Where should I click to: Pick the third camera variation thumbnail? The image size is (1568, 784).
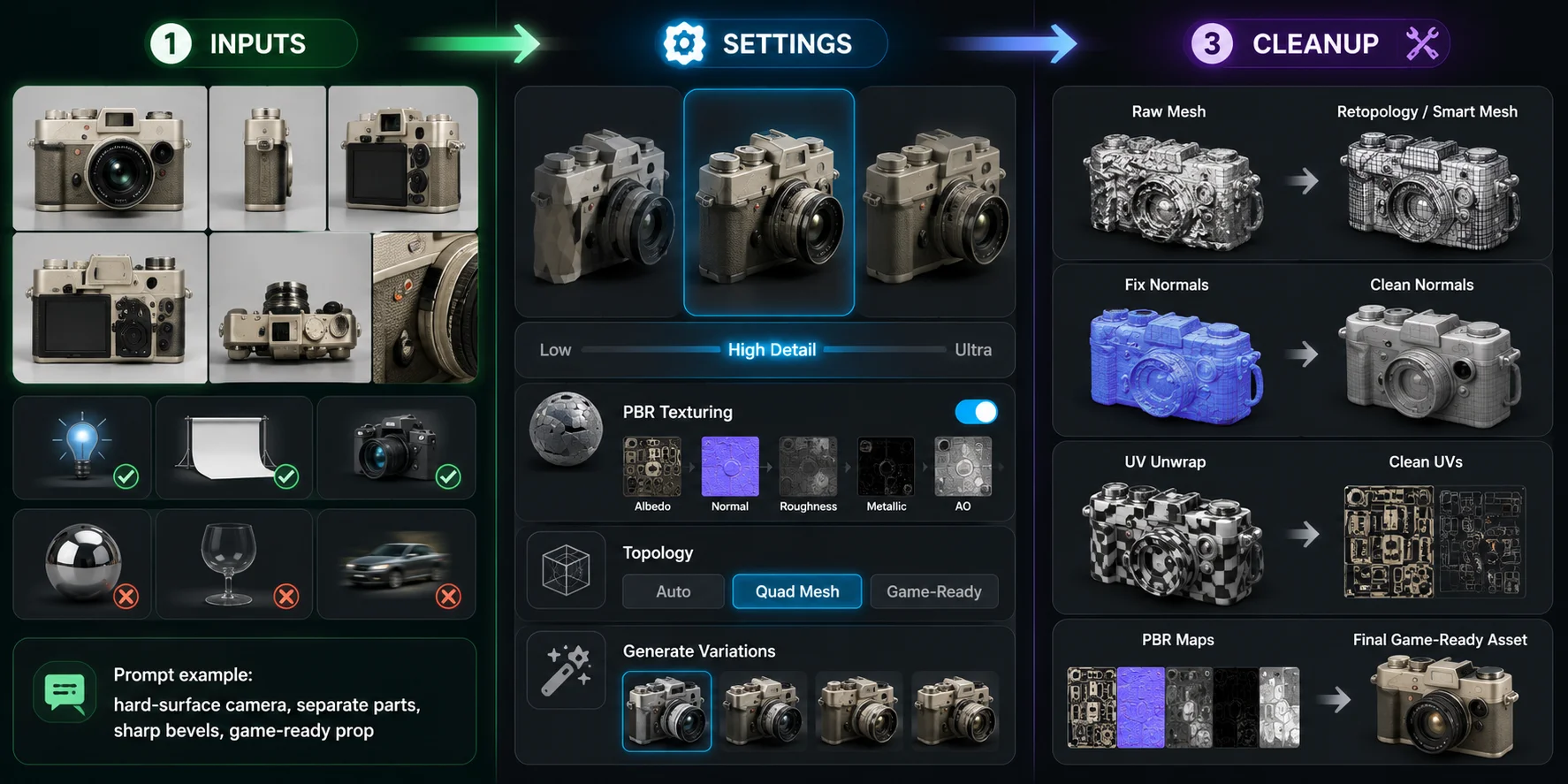tap(859, 712)
